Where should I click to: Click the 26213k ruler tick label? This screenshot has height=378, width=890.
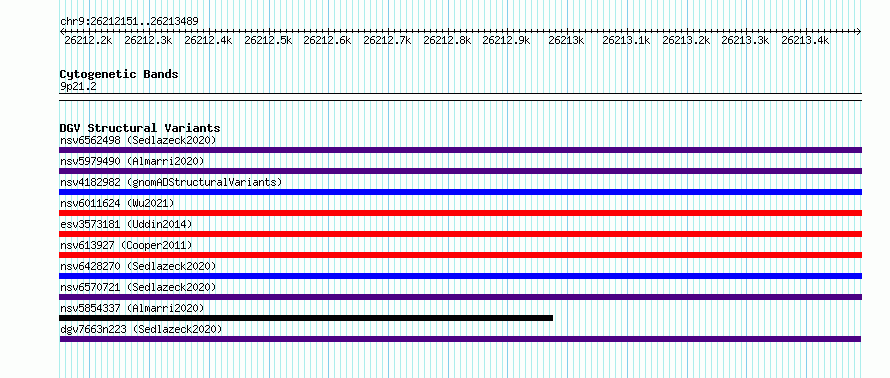566,40
